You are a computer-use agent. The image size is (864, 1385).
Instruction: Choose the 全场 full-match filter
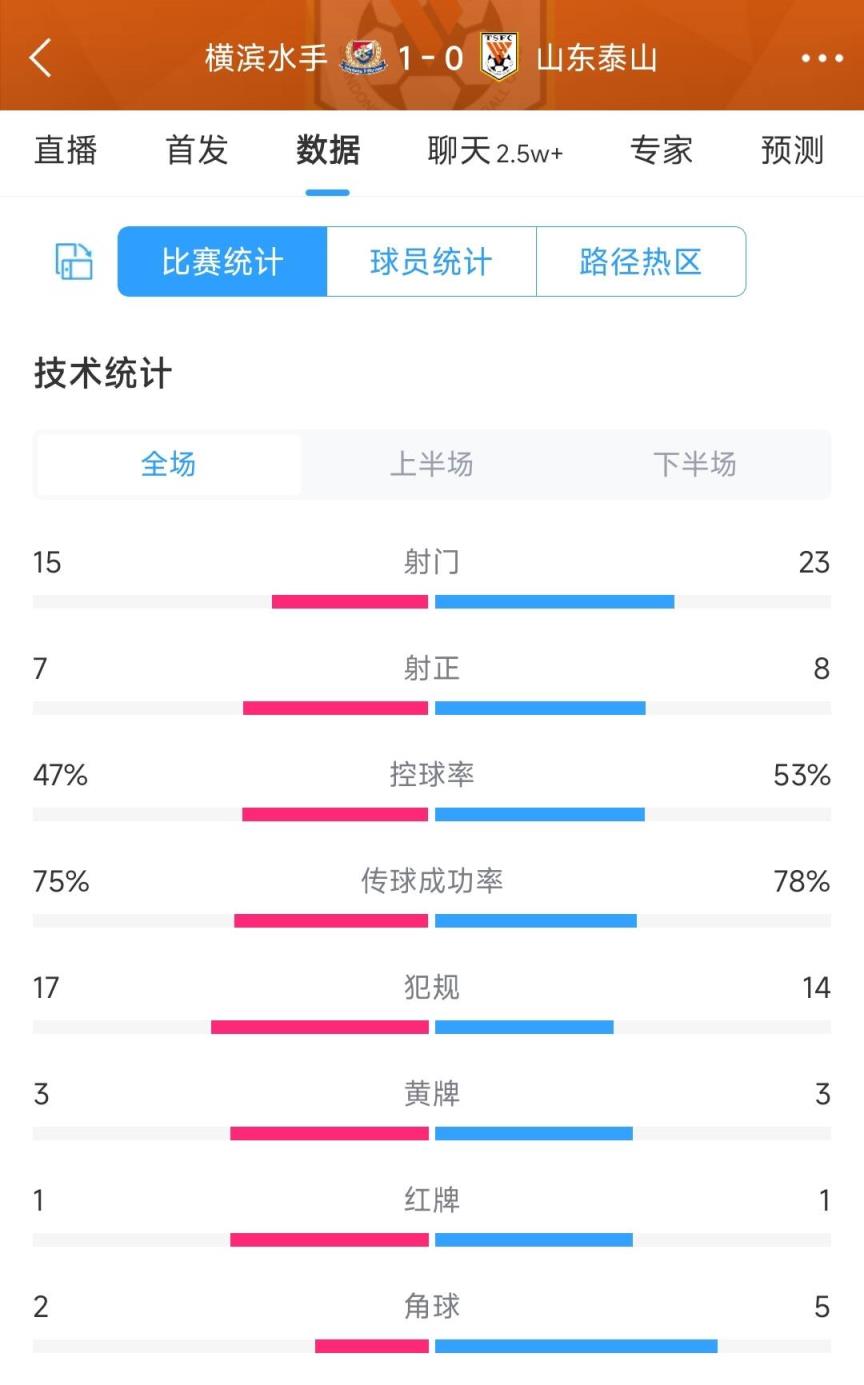pyautogui.click(x=169, y=464)
